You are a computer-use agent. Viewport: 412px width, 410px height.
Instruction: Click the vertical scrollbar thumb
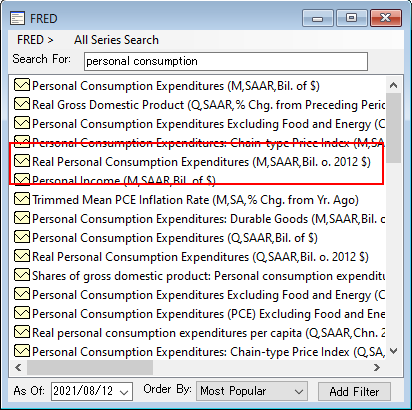(393, 128)
